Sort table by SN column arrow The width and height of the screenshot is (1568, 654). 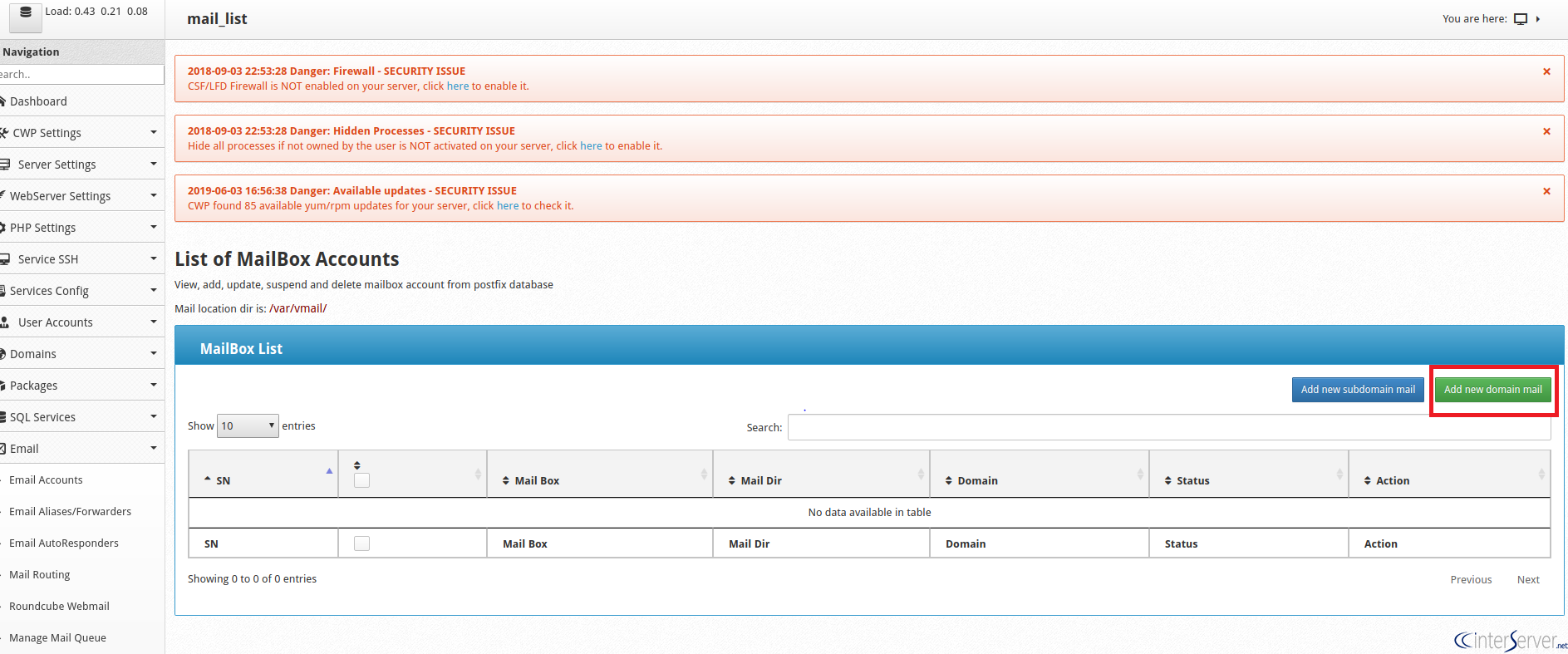(x=329, y=471)
